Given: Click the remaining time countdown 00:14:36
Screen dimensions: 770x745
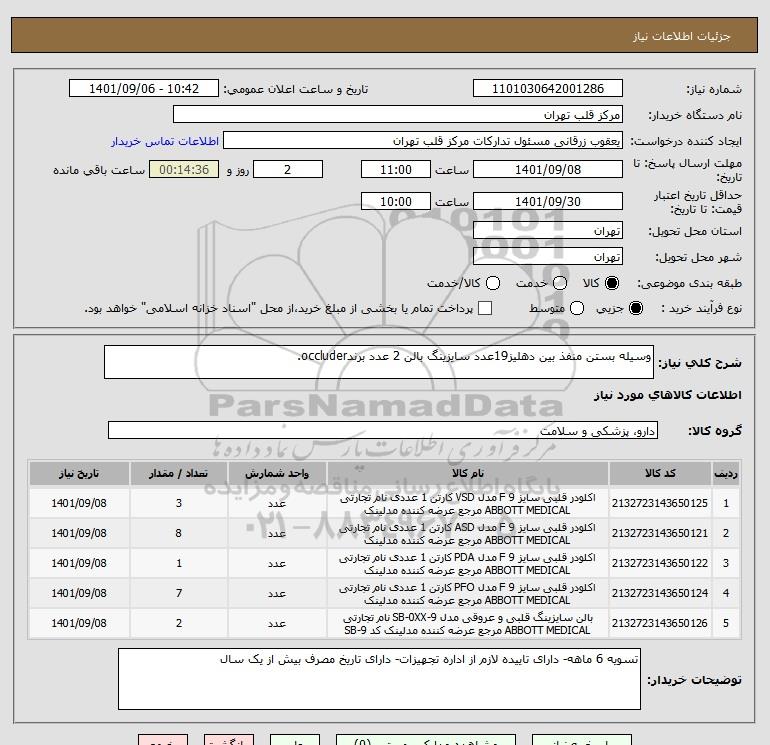Looking at the screenshot, I should 184,169.
